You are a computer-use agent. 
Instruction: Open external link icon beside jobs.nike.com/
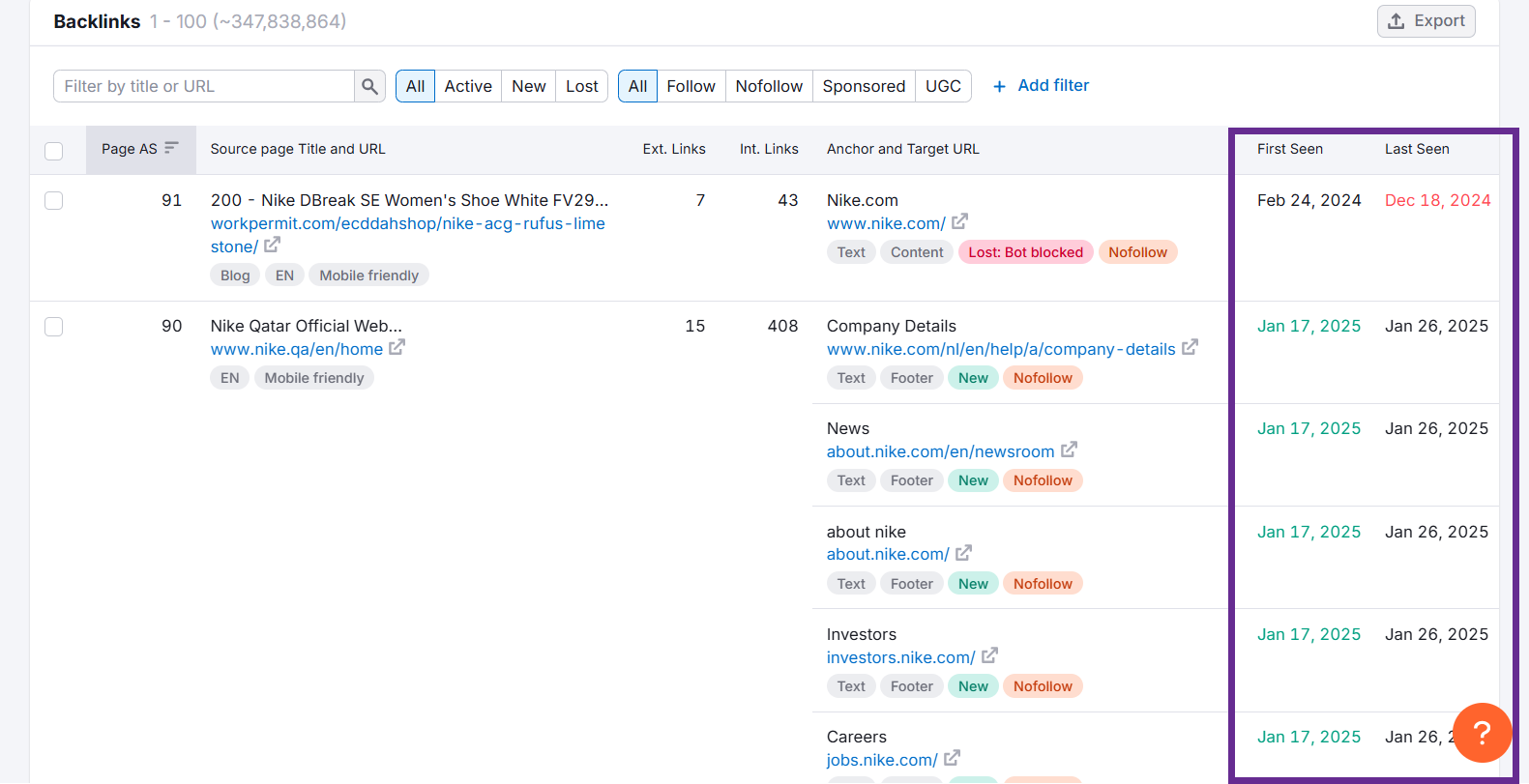[x=952, y=758]
